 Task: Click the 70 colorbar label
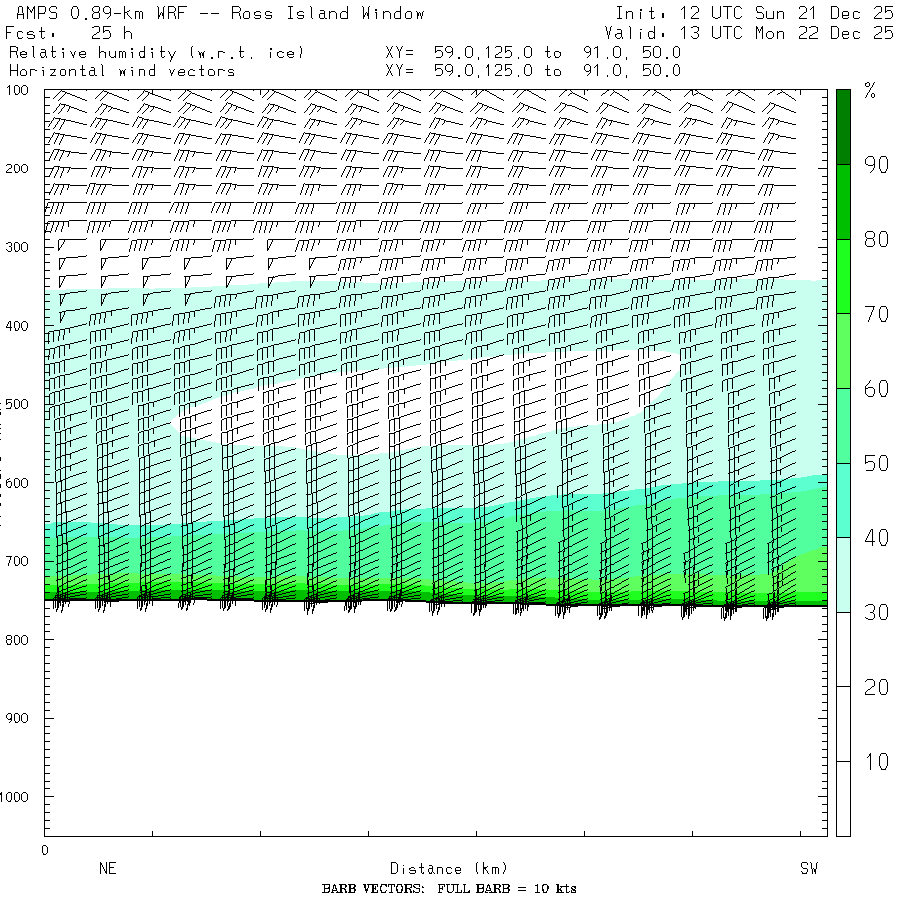tap(876, 315)
